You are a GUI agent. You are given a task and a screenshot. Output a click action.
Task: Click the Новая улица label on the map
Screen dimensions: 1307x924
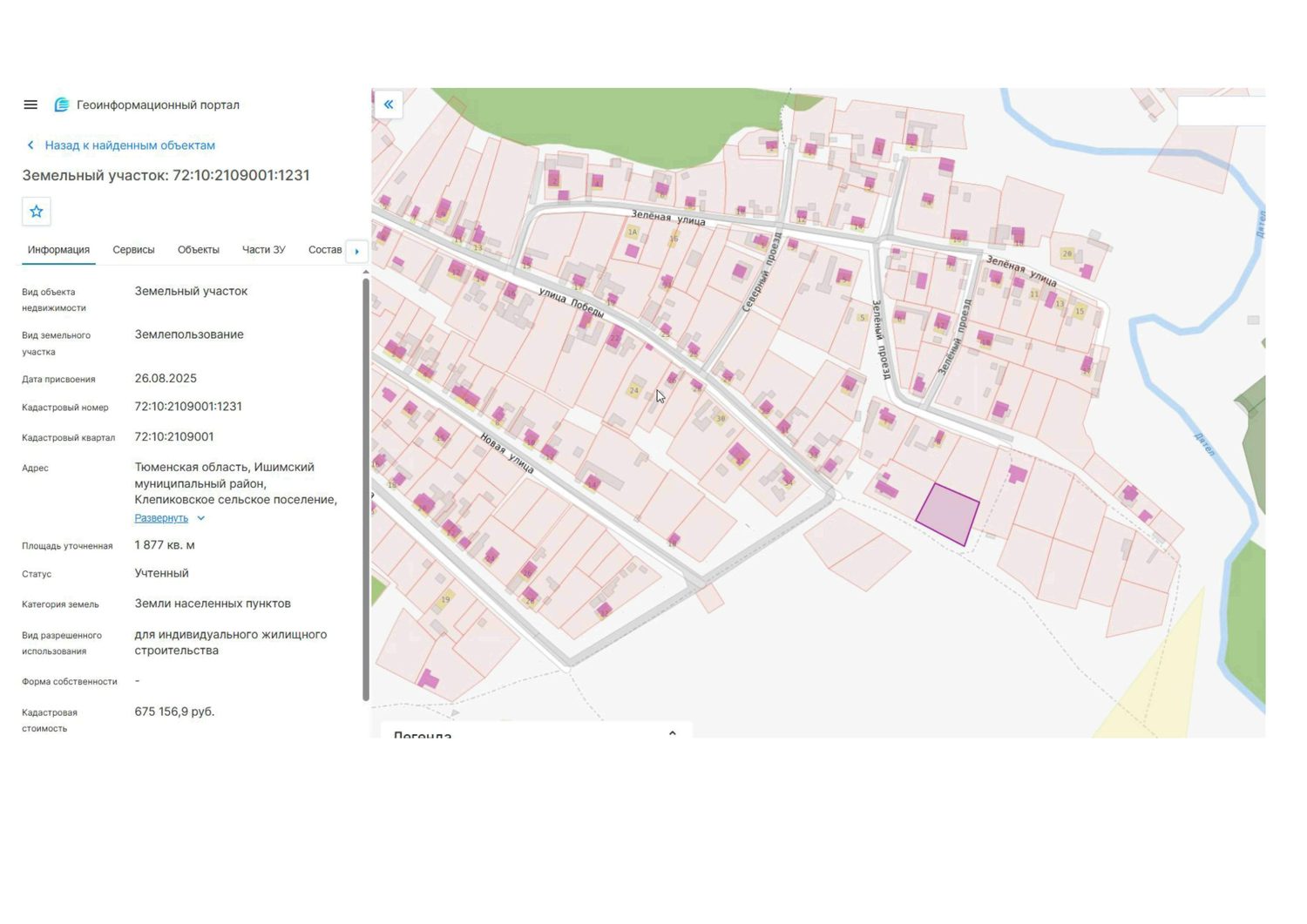pyautogui.click(x=507, y=453)
